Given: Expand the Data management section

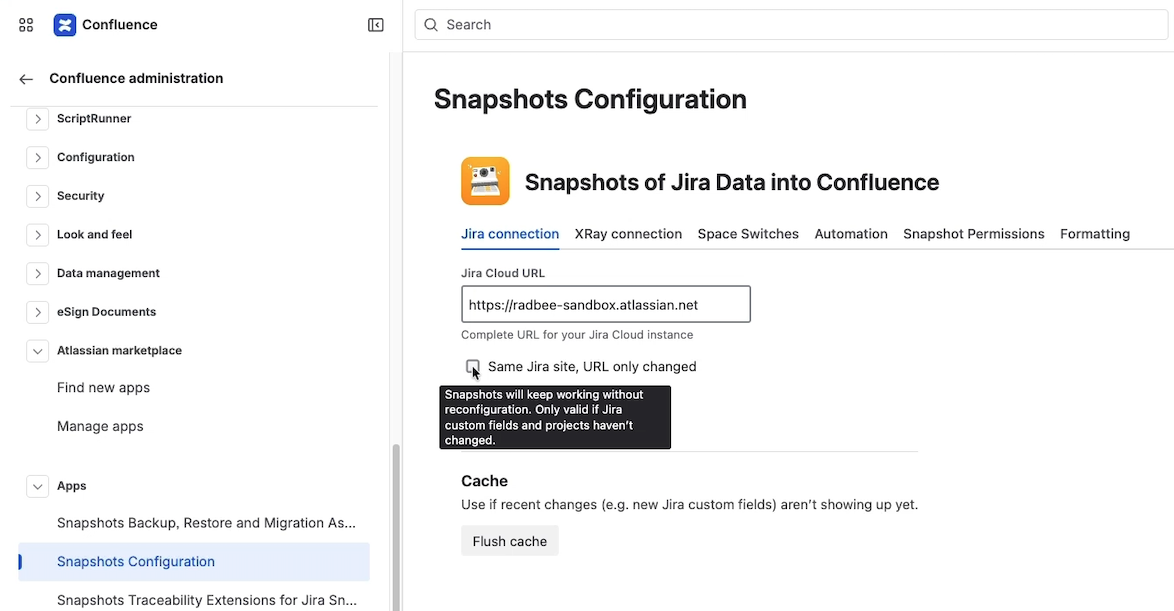Looking at the screenshot, I should point(37,273).
